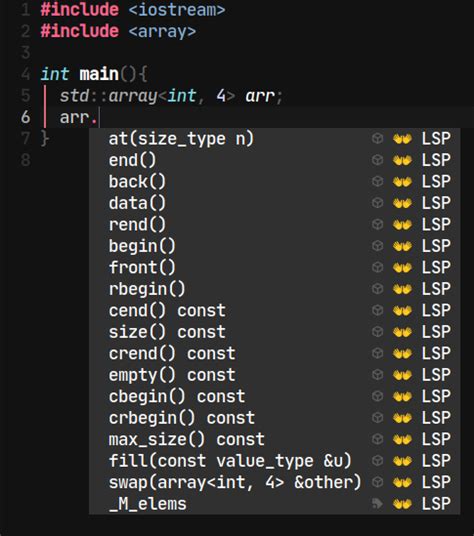Click method cube icon on end() row

(377, 160)
